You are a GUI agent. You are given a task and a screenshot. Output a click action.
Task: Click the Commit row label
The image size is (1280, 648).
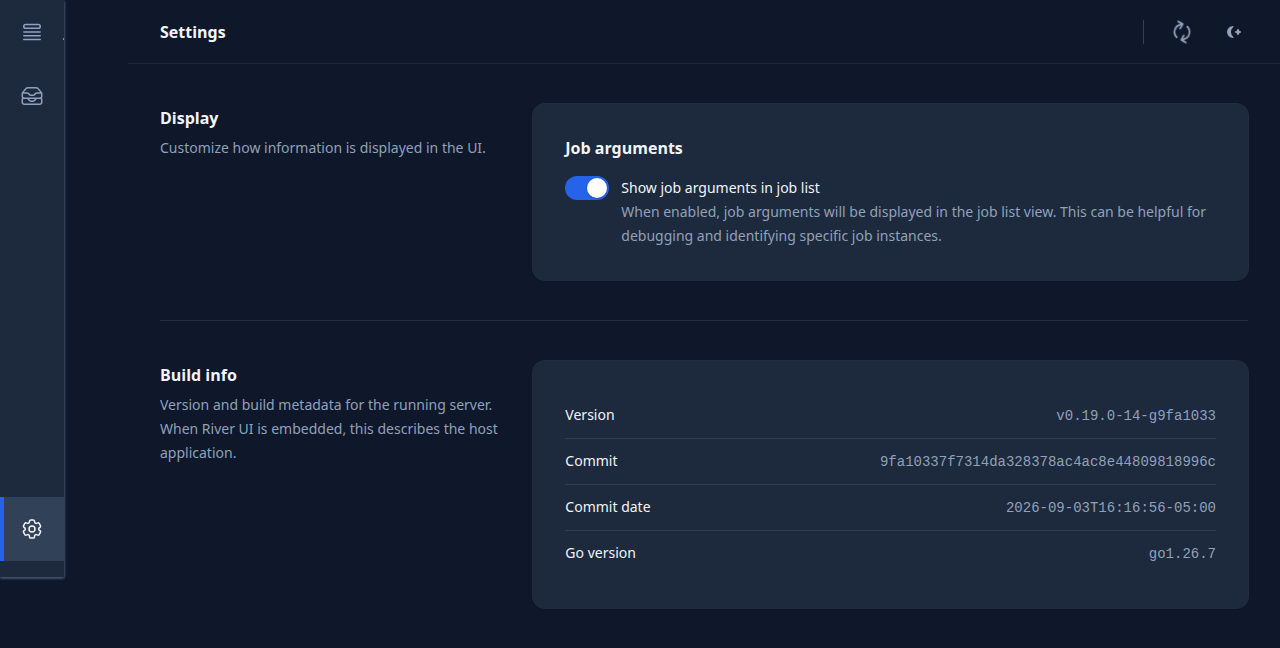click(x=591, y=461)
